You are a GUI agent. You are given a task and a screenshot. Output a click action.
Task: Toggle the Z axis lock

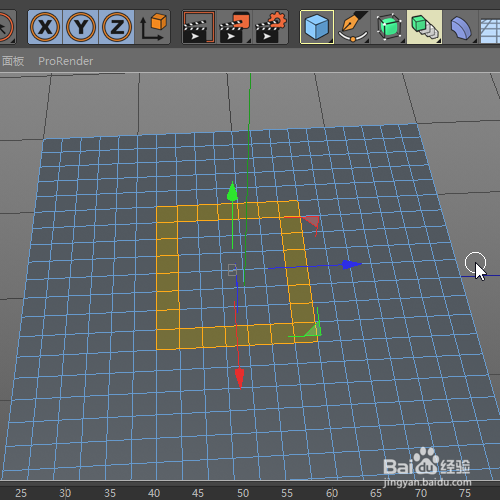(116, 27)
